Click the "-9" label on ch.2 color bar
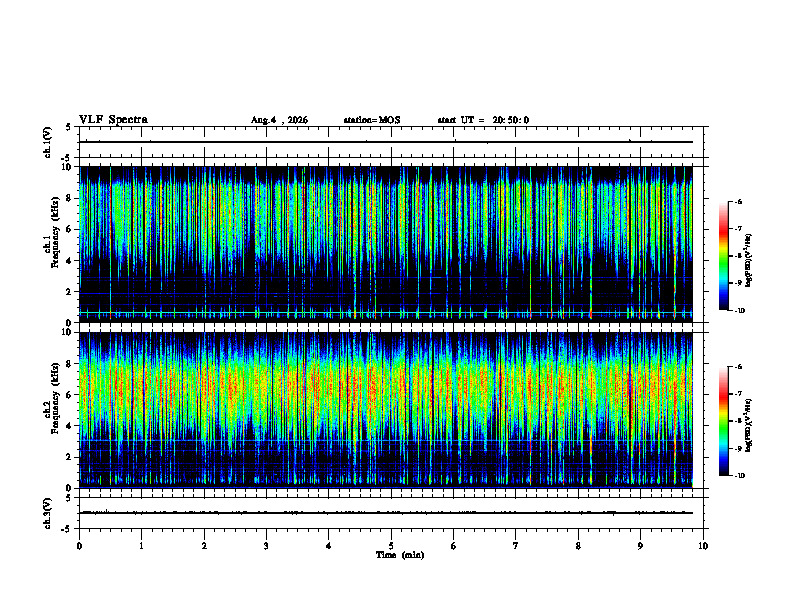The image size is (792, 612). (738, 448)
